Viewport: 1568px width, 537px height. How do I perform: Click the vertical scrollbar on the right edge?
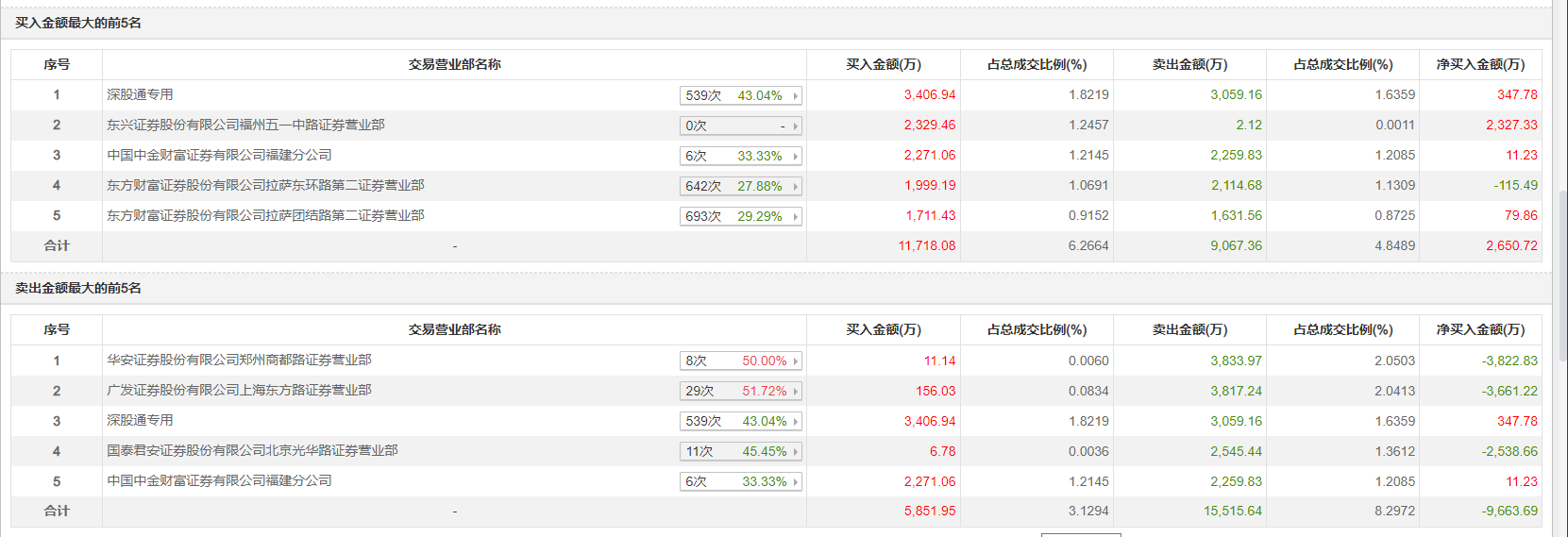coord(1561,274)
